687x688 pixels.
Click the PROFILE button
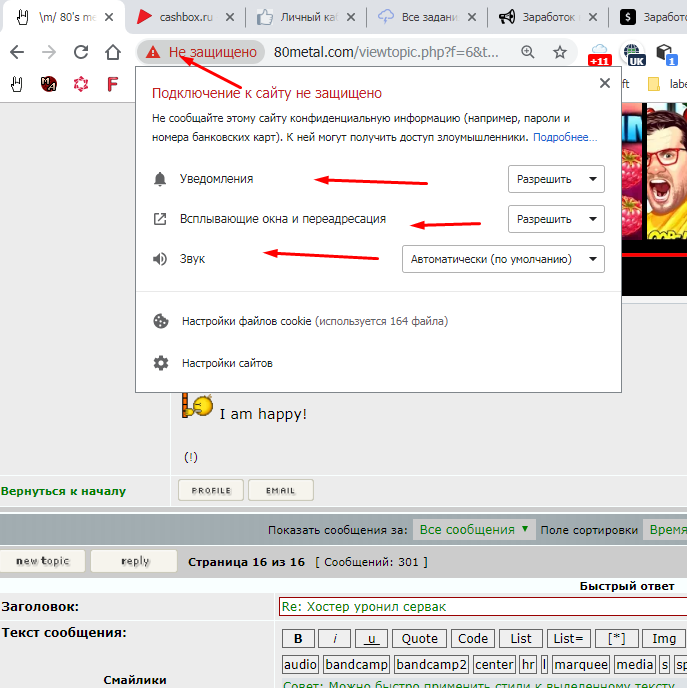pyautogui.click(x=211, y=490)
